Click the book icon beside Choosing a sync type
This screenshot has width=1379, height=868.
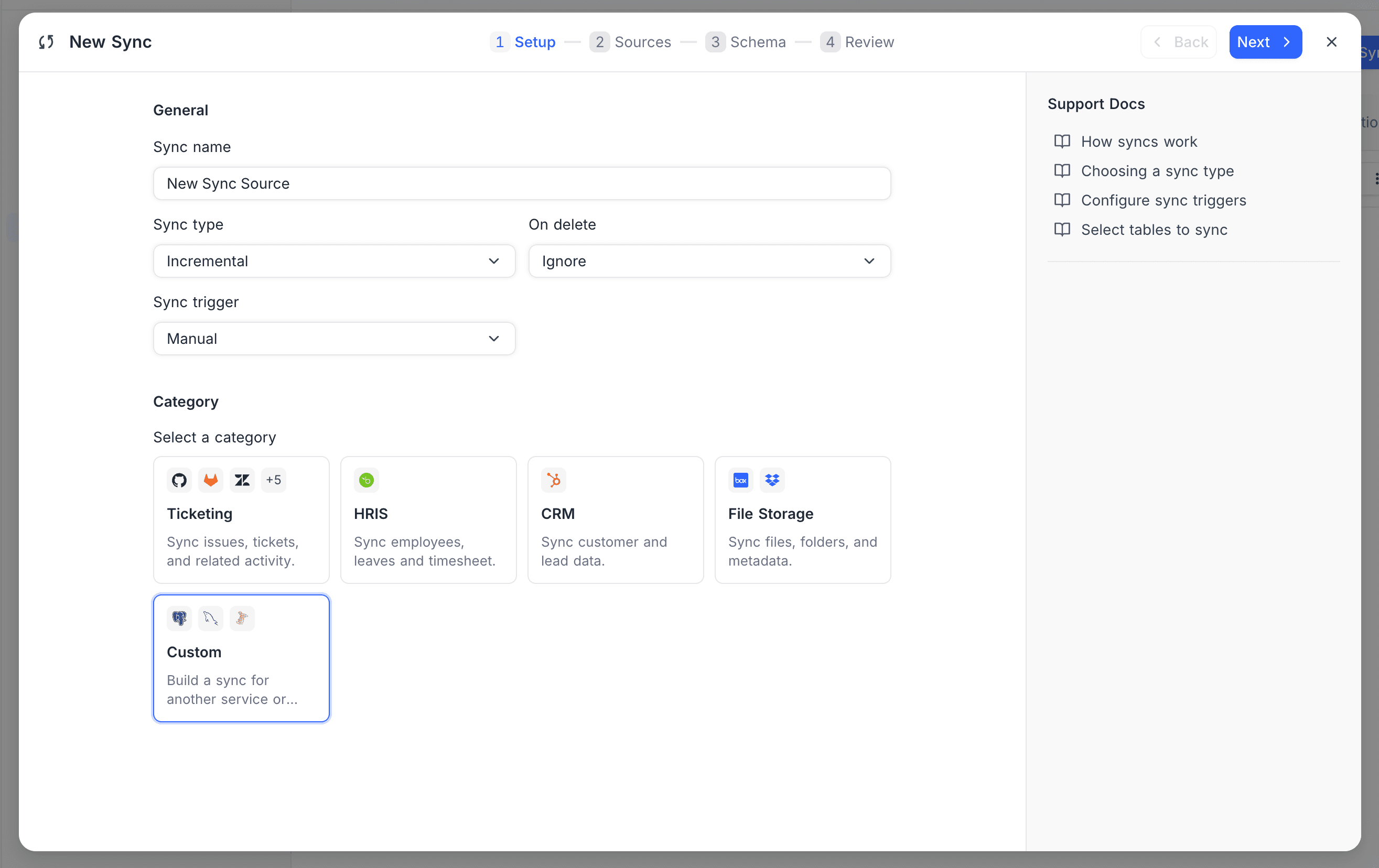coord(1062,171)
